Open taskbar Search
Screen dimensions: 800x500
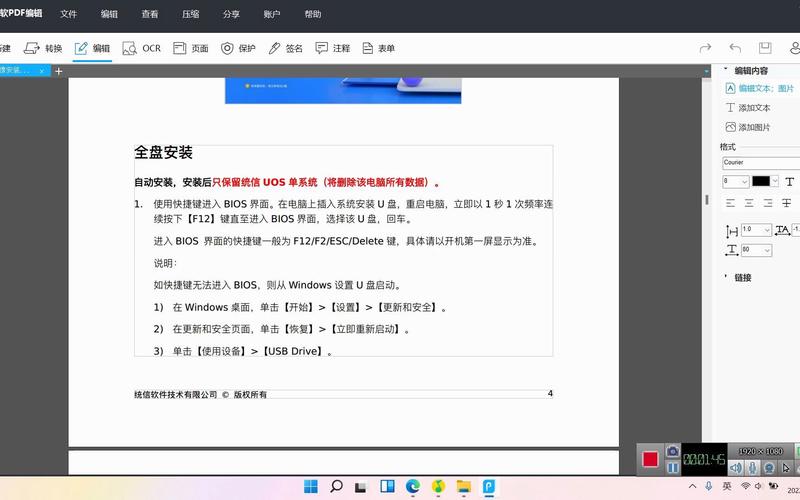point(336,486)
